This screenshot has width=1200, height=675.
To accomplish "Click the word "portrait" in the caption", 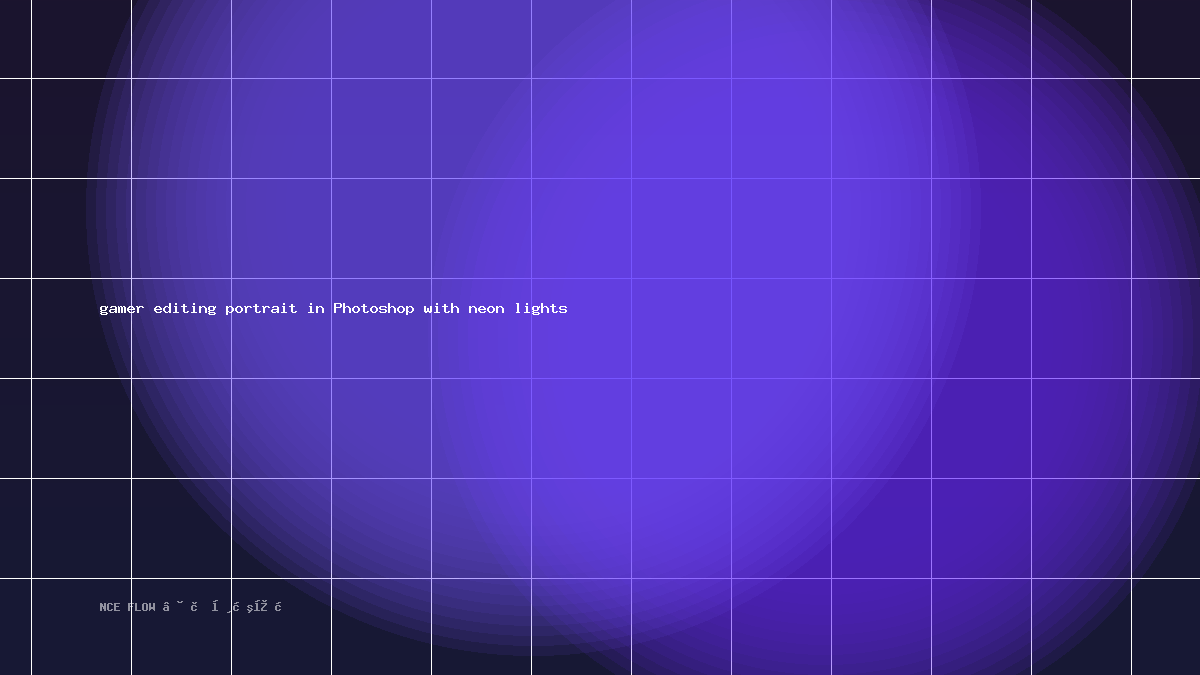I will (x=261, y=308).
